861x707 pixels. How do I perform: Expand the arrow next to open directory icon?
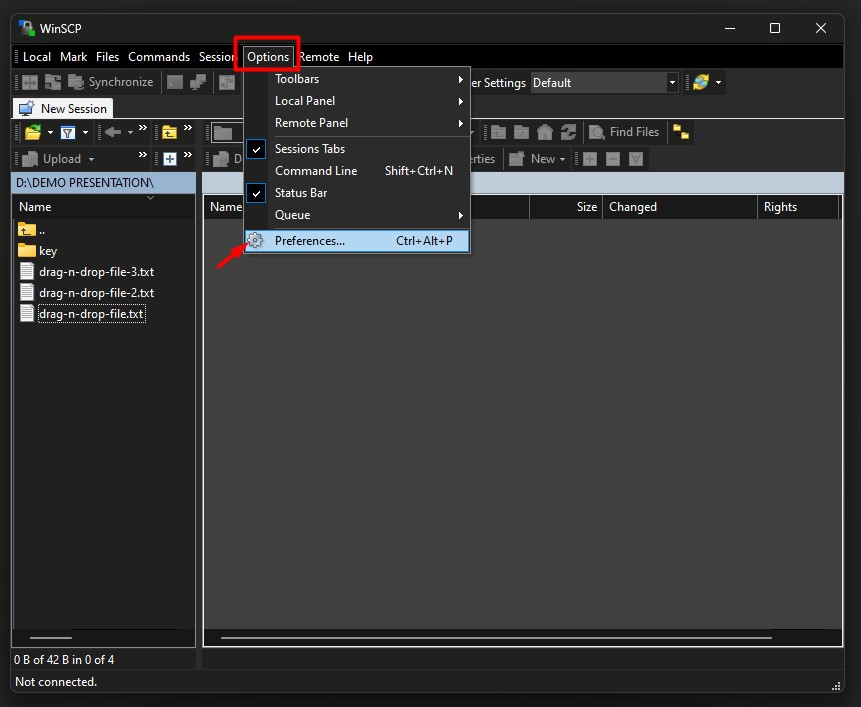50,132
